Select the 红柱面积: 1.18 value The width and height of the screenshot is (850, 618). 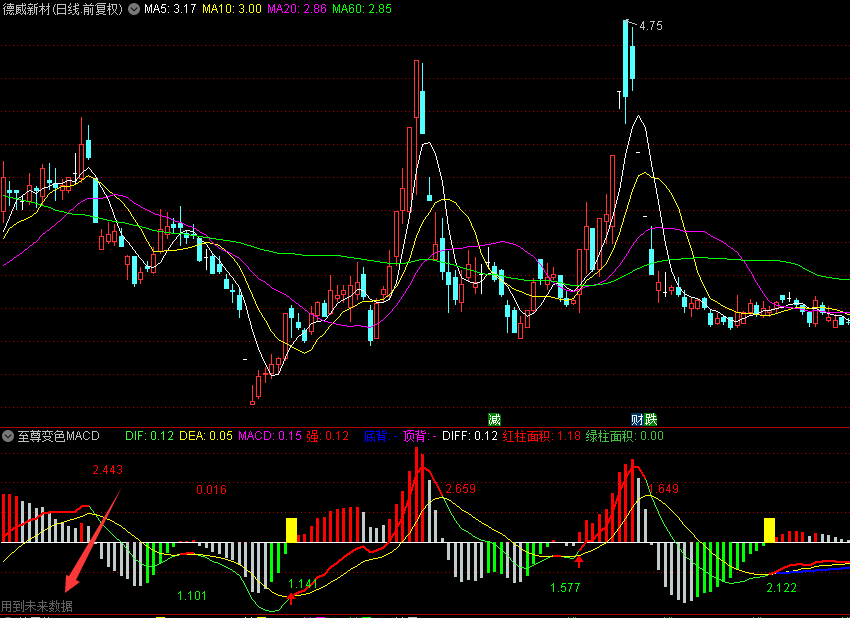[542, 436]
